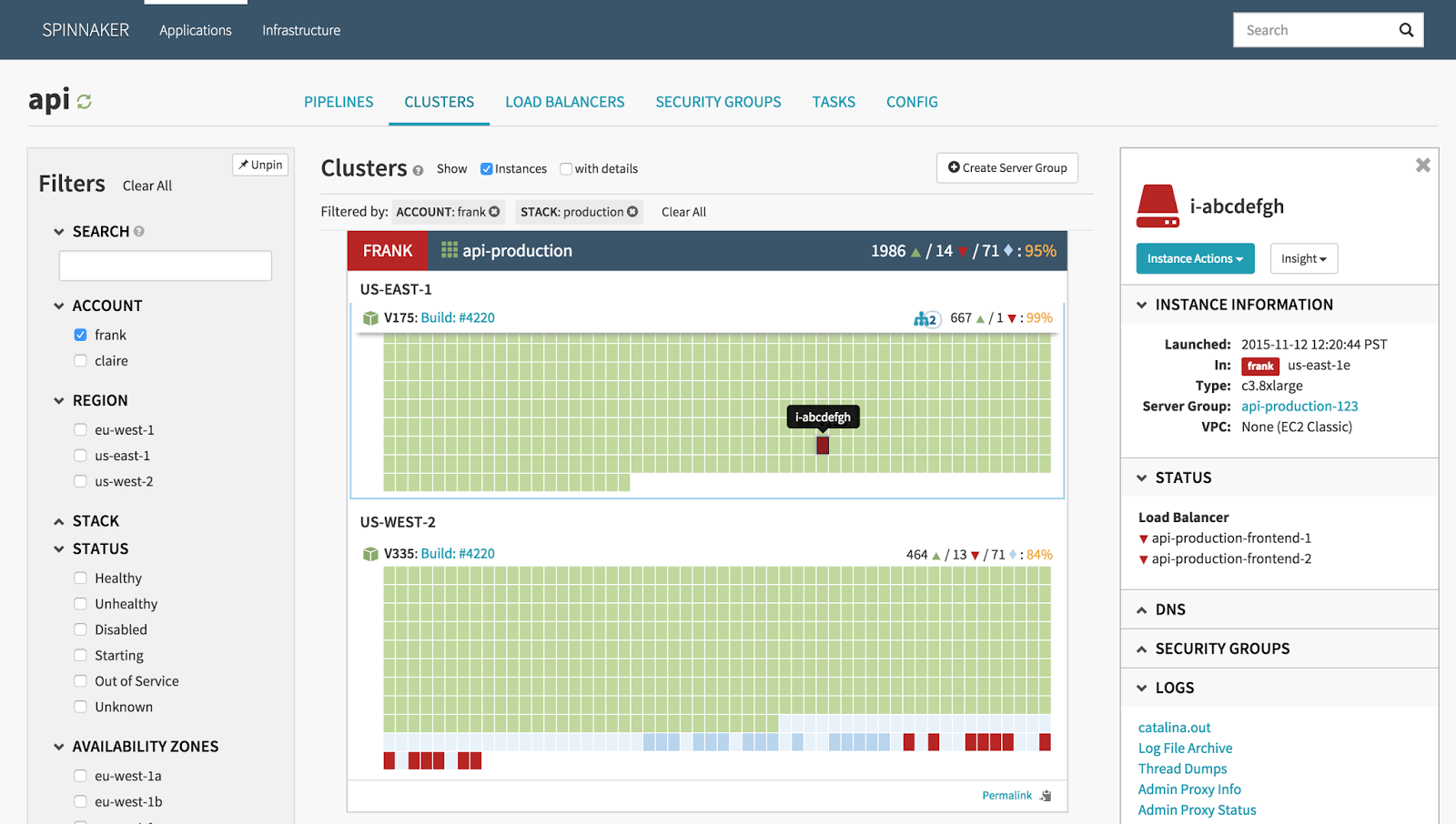Copy permalink using clipboard icon
Image resolution: width=1456 pixels, height=824 pixels.
pyautogui.click(x=1046, y=796)
